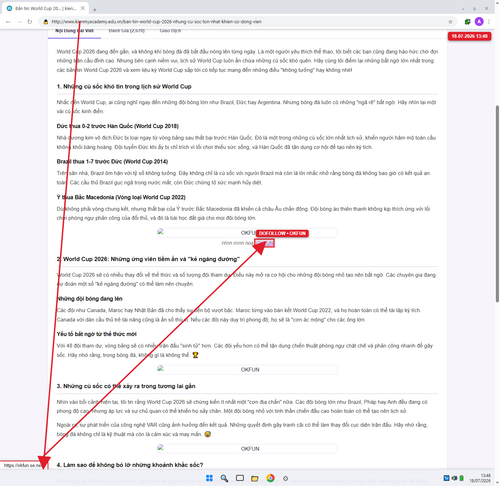Launch File Explorer from the taskbar
The width and height of the screenshot is (500, 486).
255,479
